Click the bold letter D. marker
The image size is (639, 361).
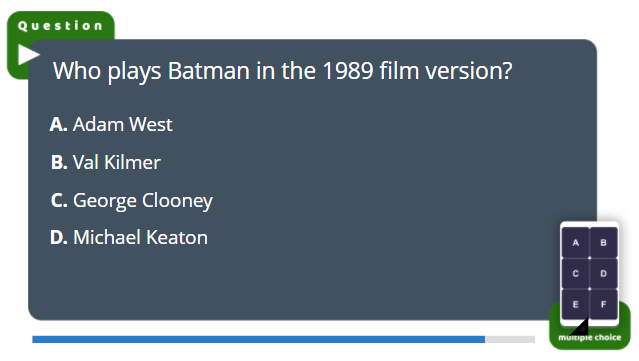click(x=59, y=238)
